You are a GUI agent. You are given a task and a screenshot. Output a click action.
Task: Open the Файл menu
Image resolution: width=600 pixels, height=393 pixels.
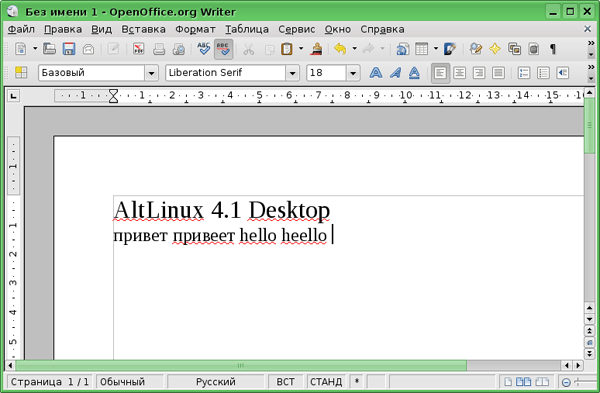(x=21, y=29)
